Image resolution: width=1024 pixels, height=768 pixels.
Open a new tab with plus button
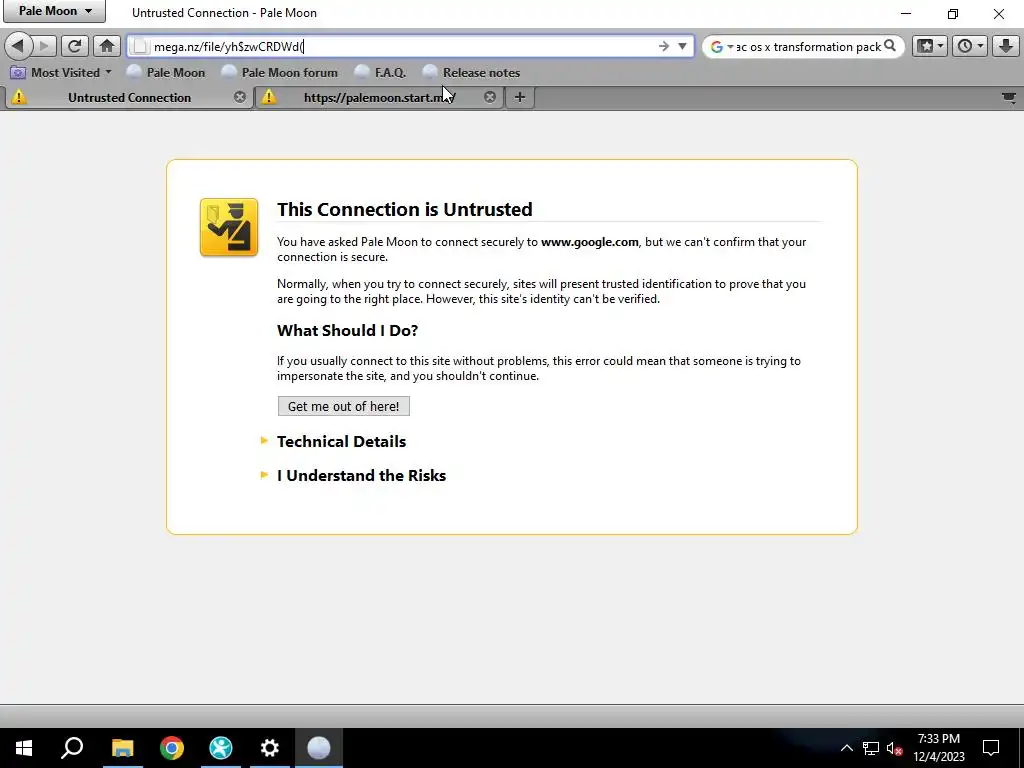click(520, 97)
